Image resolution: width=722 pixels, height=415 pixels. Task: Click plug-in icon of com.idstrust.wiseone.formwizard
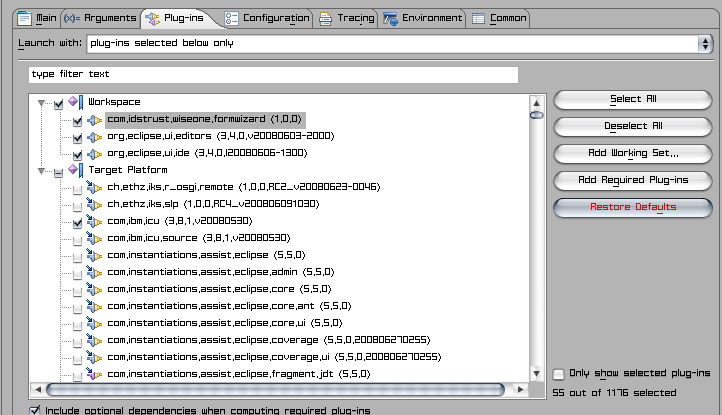[94, 120]
